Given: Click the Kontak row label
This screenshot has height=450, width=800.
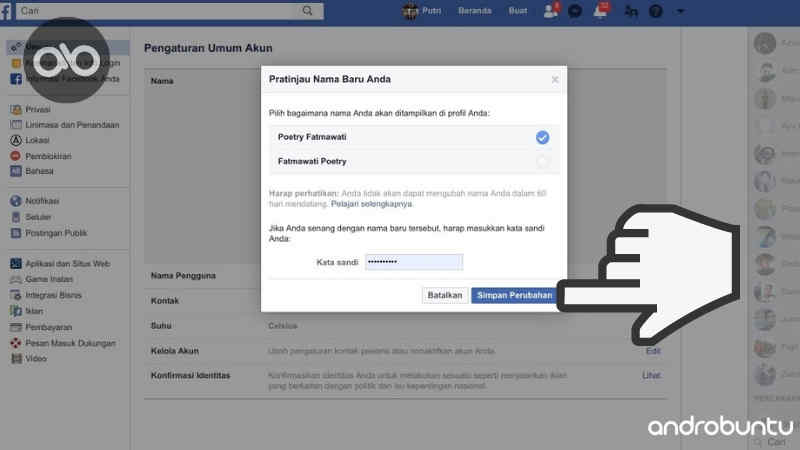Looking at the screenshot, I should point(165,301).
